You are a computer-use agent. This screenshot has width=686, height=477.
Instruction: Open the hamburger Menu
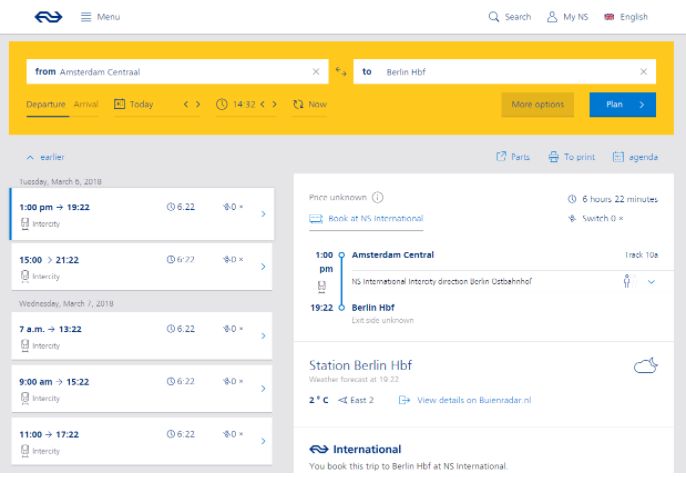(100, 17)
